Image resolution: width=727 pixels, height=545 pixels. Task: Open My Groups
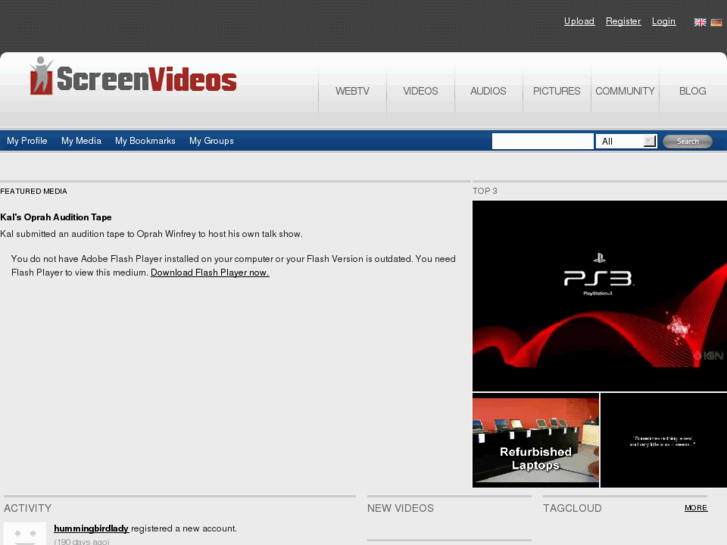click(x=211, y=141)
